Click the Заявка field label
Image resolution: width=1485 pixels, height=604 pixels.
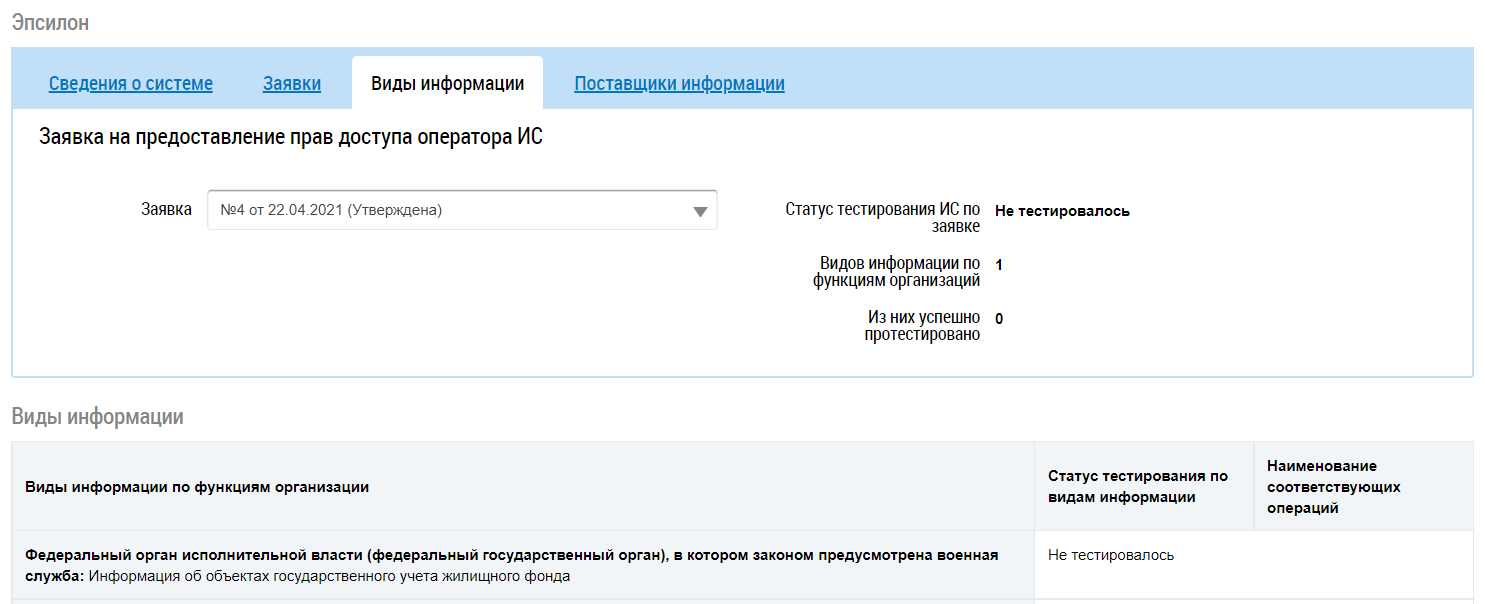[x=166, y=209]
